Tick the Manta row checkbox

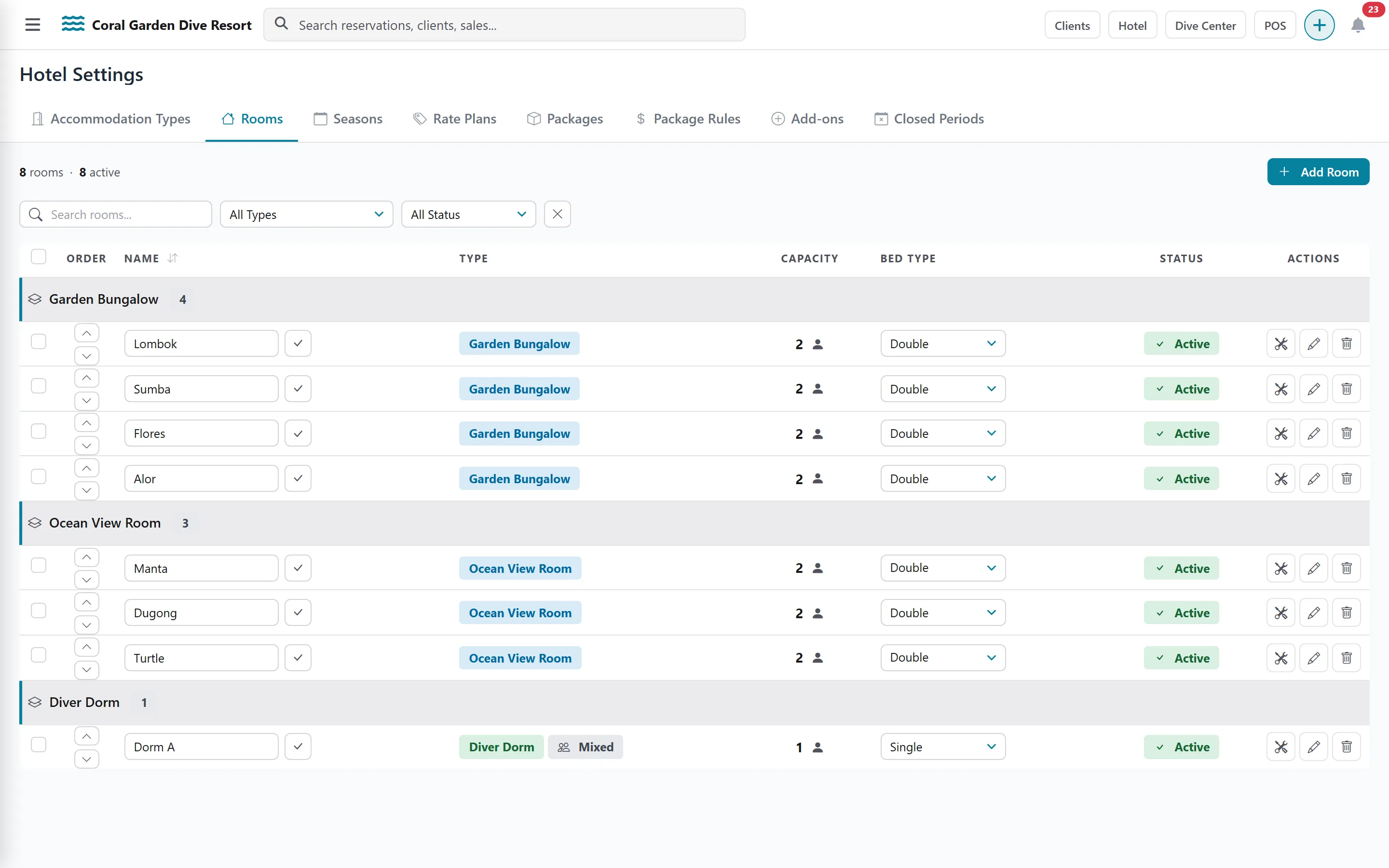point(39,566)
